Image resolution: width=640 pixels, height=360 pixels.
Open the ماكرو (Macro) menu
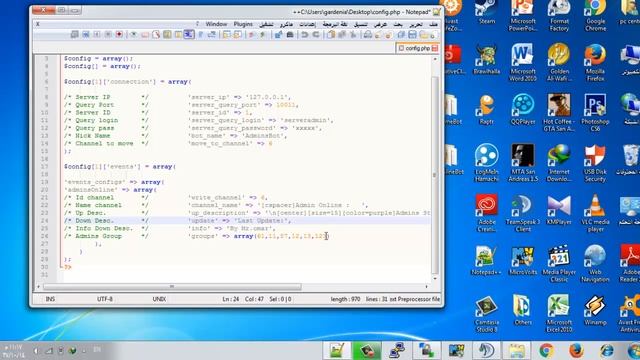coord(286,24)
